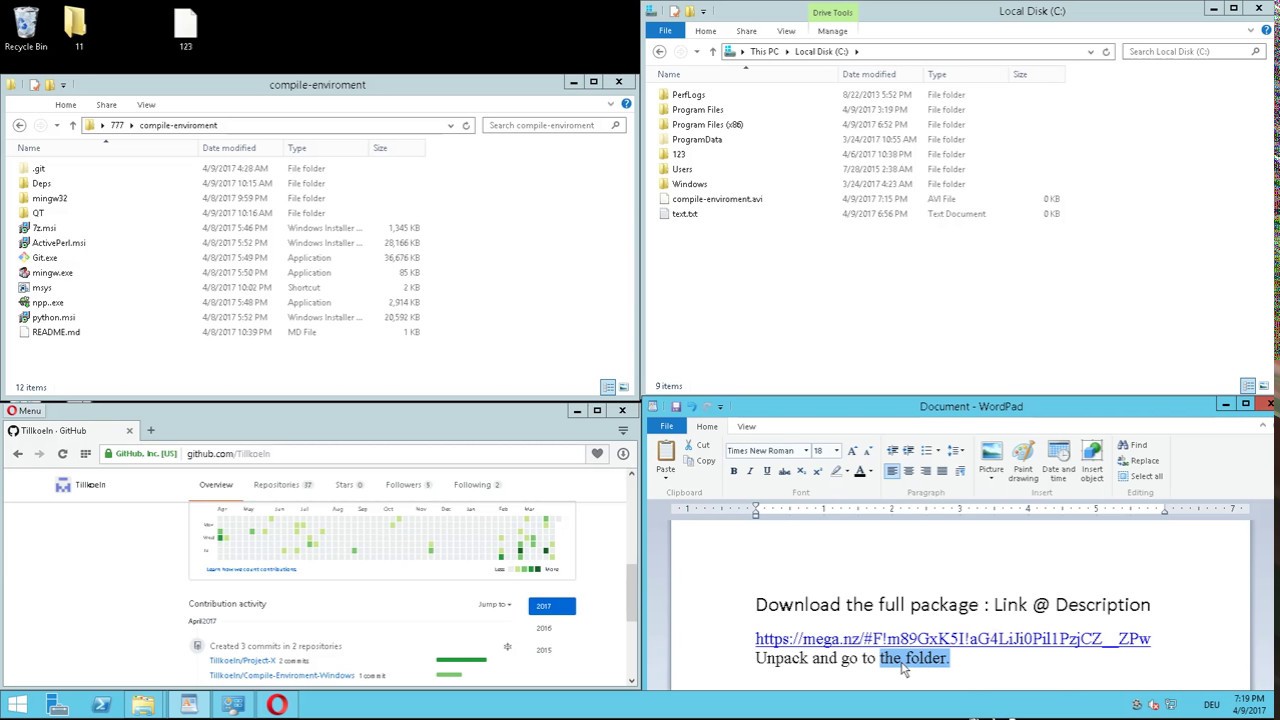Expand the Jump to dropdown on GitHub
This screenshot has height=720, width=1280.
[x=494, y=604]
